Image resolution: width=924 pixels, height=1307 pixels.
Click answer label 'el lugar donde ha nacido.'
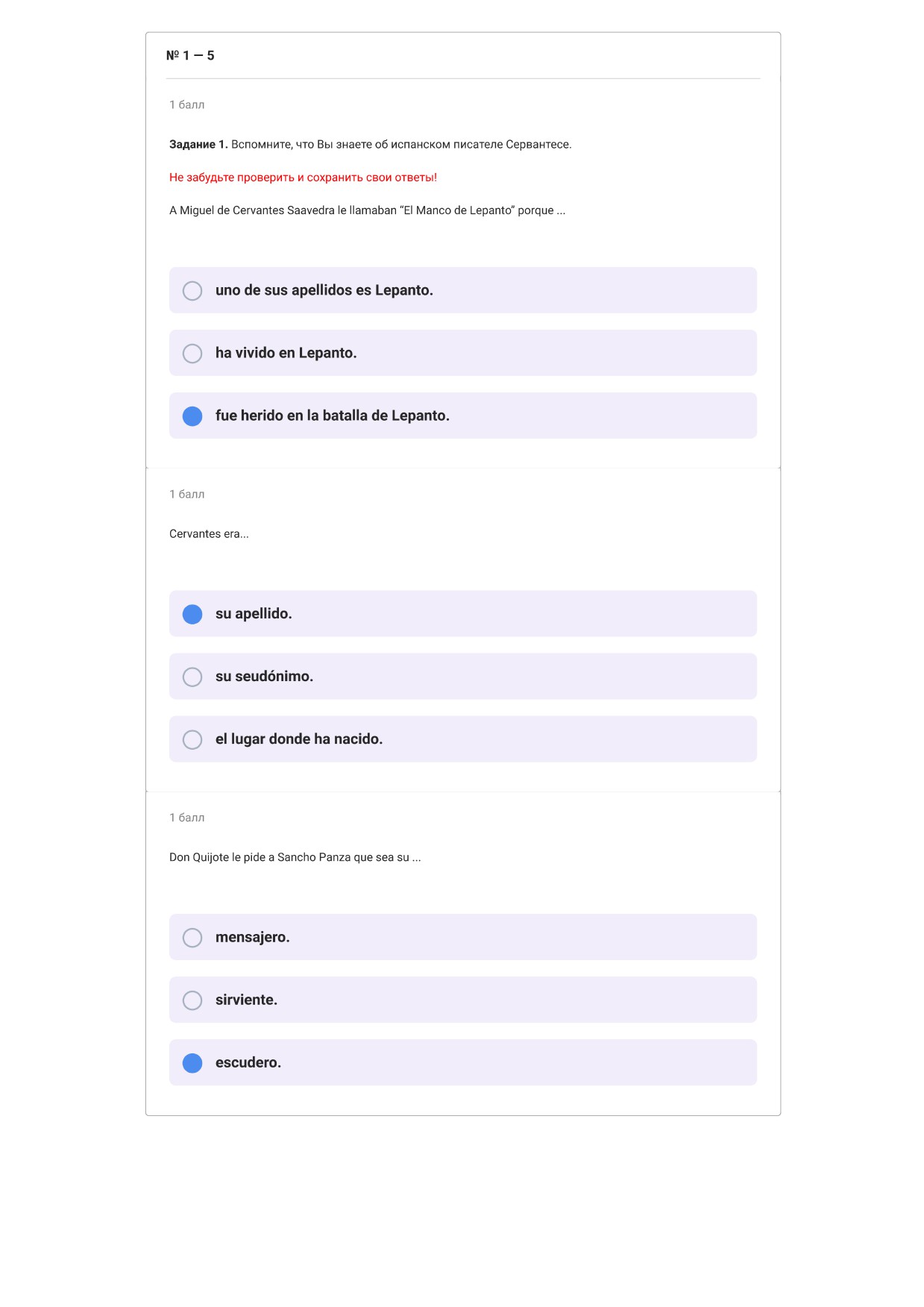(x=299, y=739)
